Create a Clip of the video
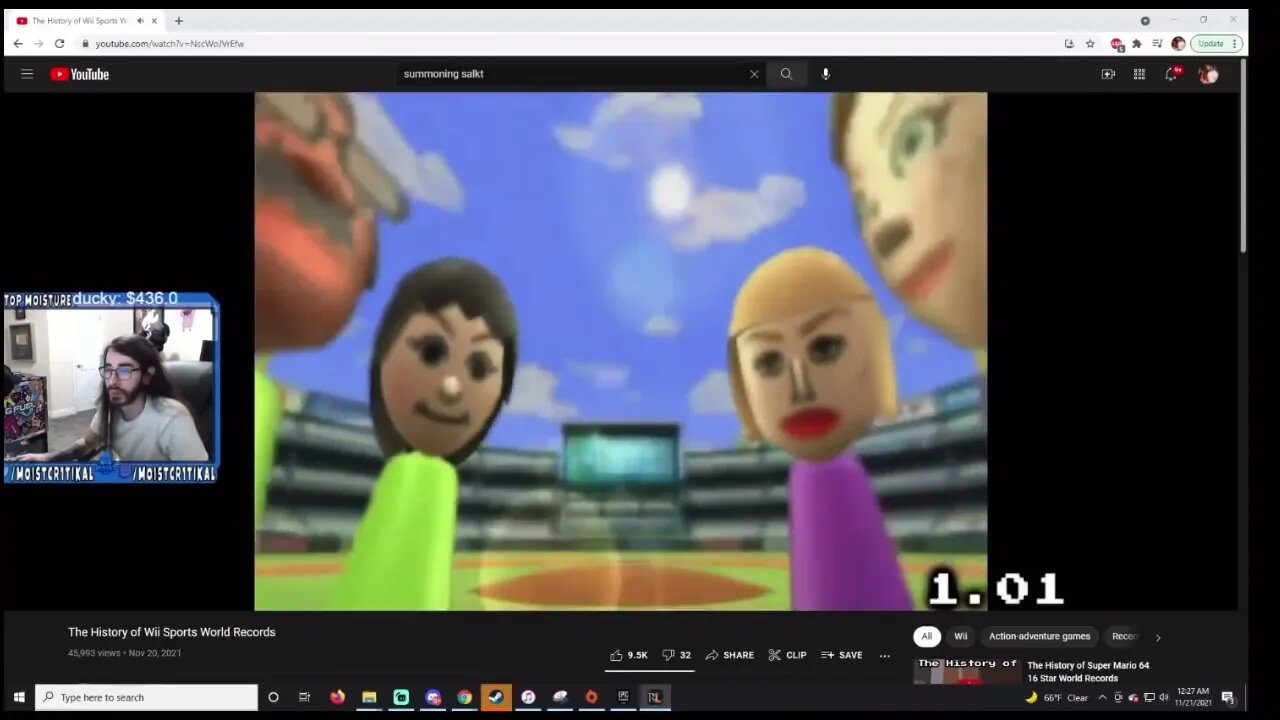1280x720 pixels. tap(788, 655)
